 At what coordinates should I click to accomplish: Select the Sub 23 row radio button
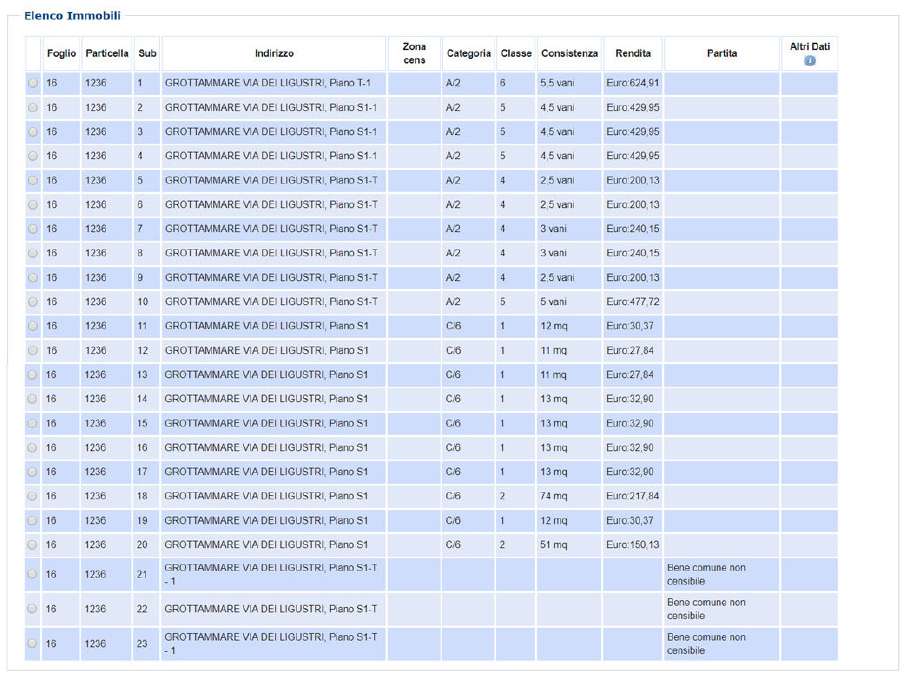click(x=33, y=643)
